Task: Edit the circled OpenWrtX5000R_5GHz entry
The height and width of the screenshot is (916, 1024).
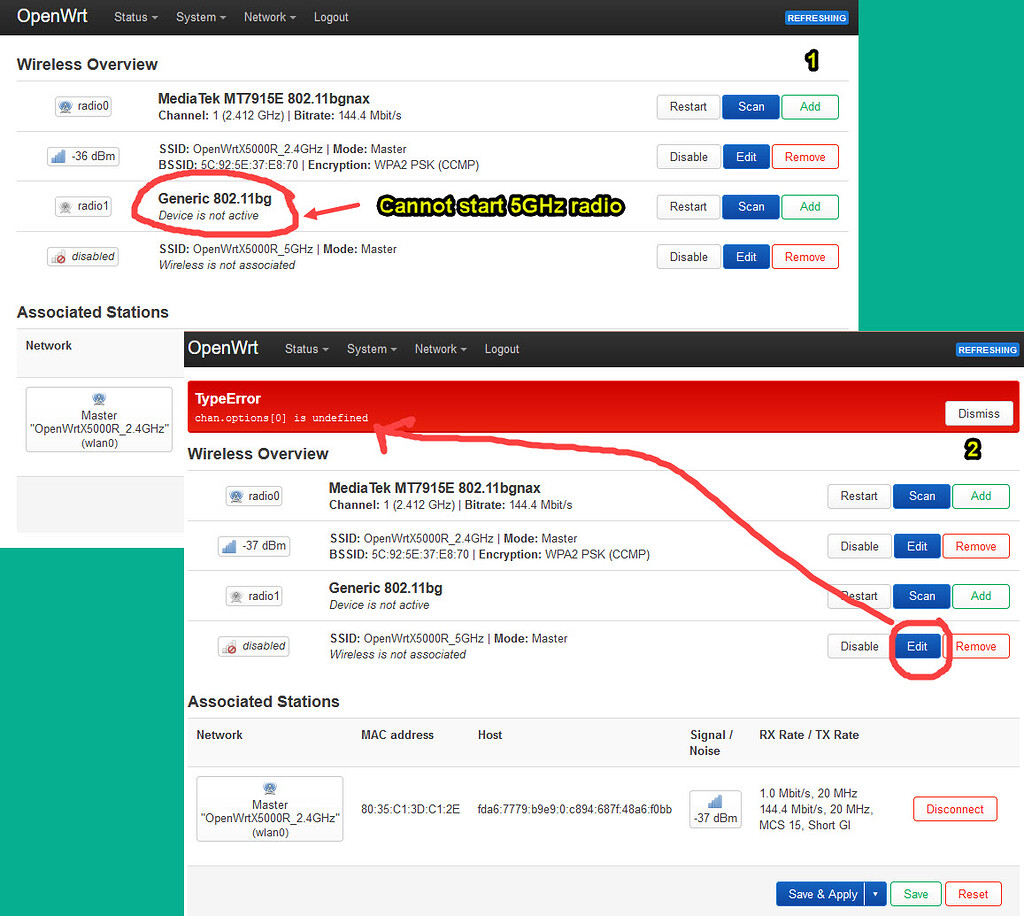Action: point(917,646)
